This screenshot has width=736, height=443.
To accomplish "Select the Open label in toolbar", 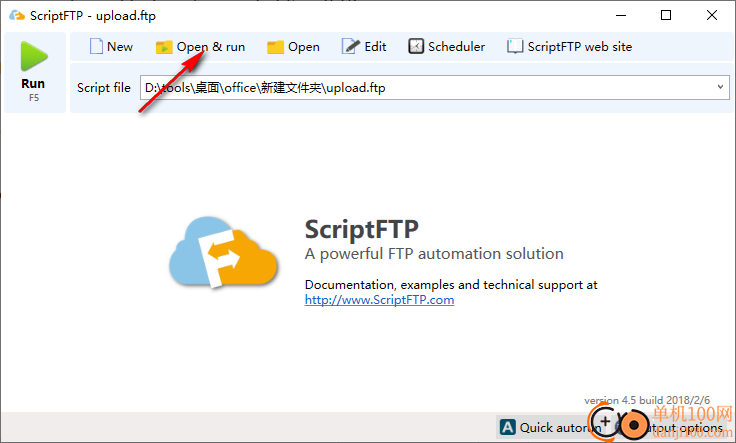I will [x=304, y=47].
